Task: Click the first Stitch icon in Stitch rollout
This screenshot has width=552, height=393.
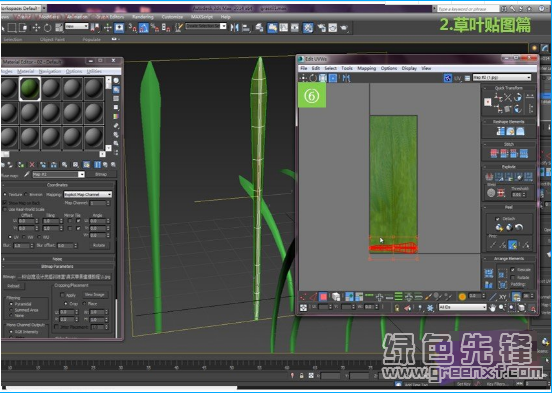Action: pos(494,154)
